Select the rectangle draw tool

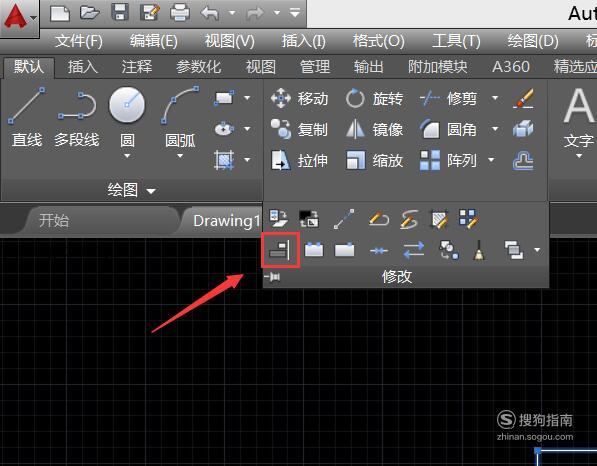pos(224,98)
